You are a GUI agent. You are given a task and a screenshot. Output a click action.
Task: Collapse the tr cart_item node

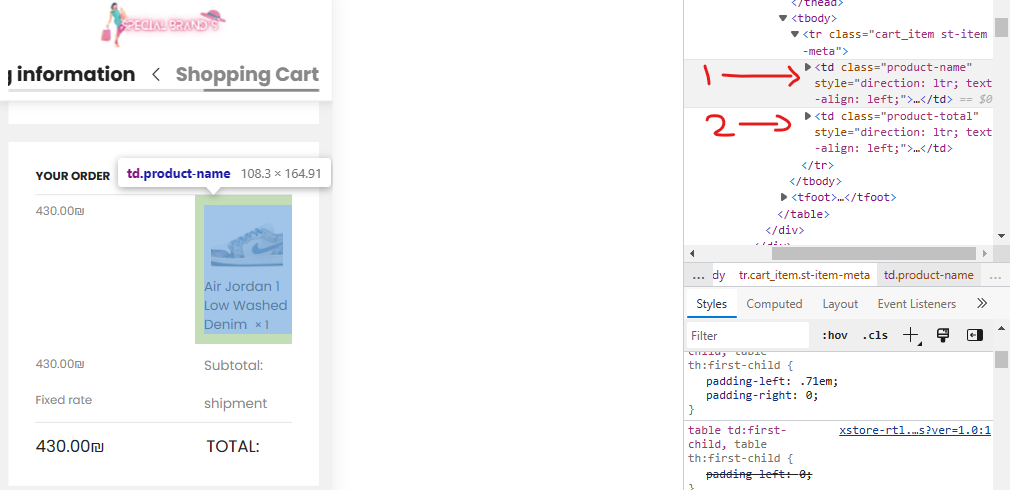(x=796, y=34)
